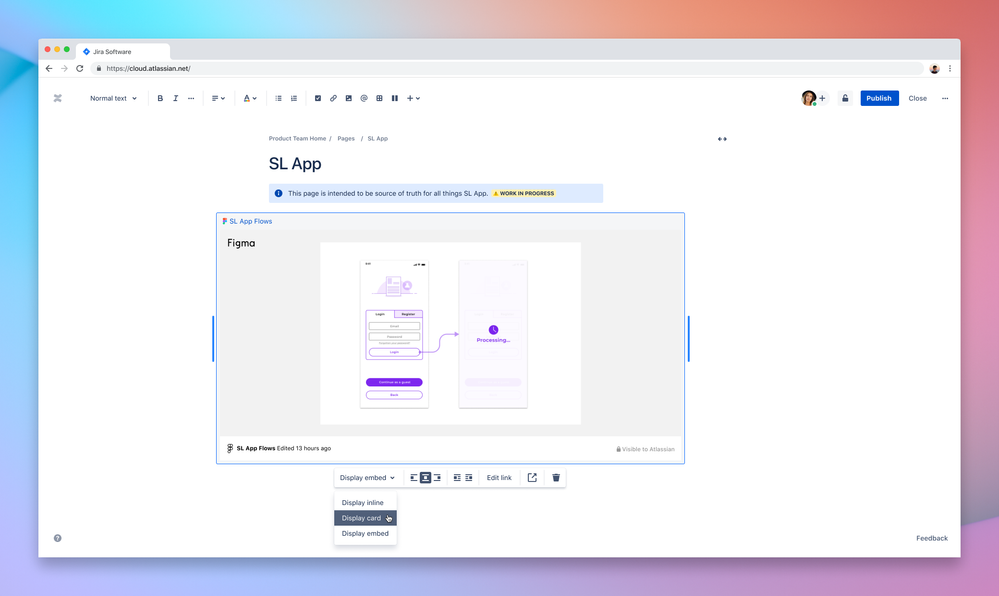Select Display embed menu option
Viewport: 999px width, 596px height.
(x=366, y=534)
